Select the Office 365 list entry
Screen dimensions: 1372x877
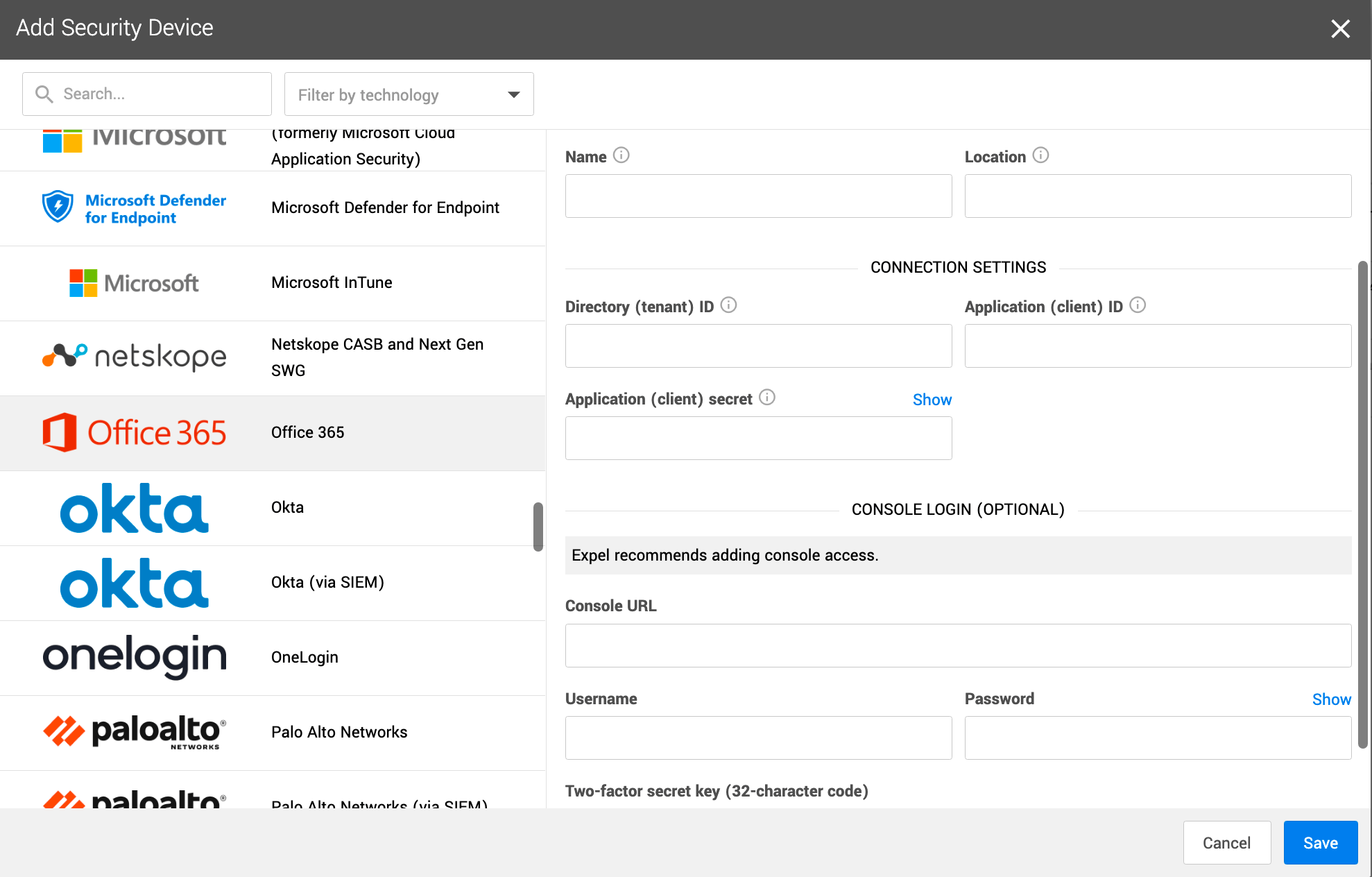pos(273,433)
